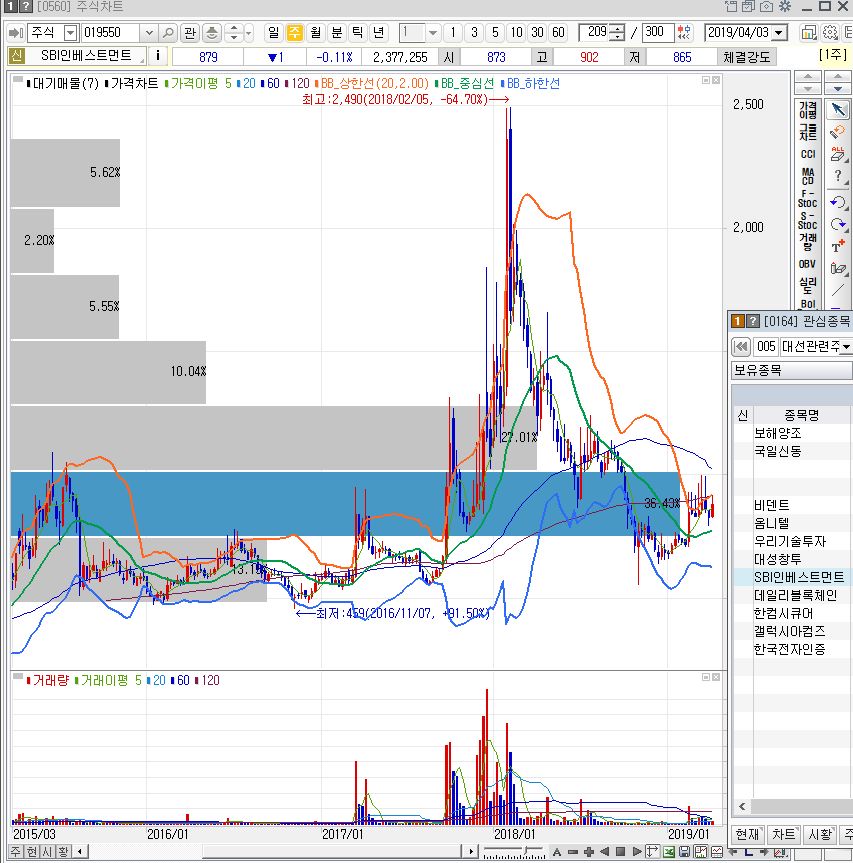853x863 pixels.
Task: Toggle the 주 button at bottom-left
Action: click(x=16, y=851)
